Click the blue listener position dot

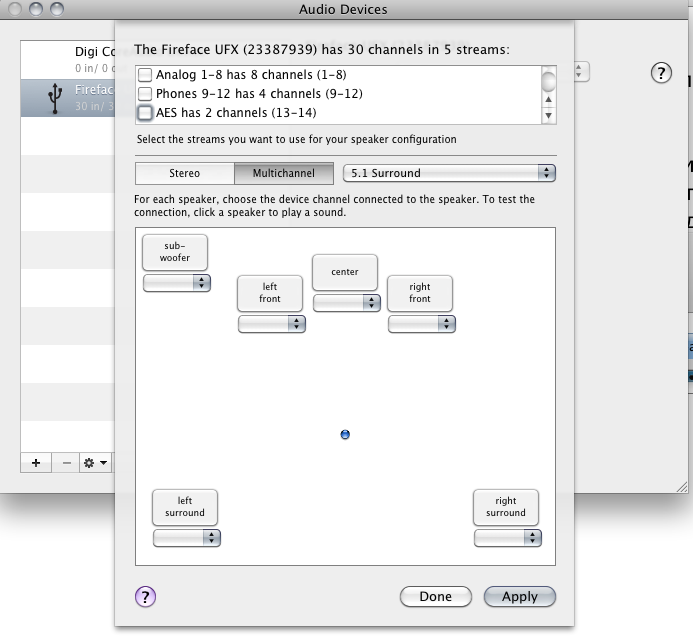point(345,435)
